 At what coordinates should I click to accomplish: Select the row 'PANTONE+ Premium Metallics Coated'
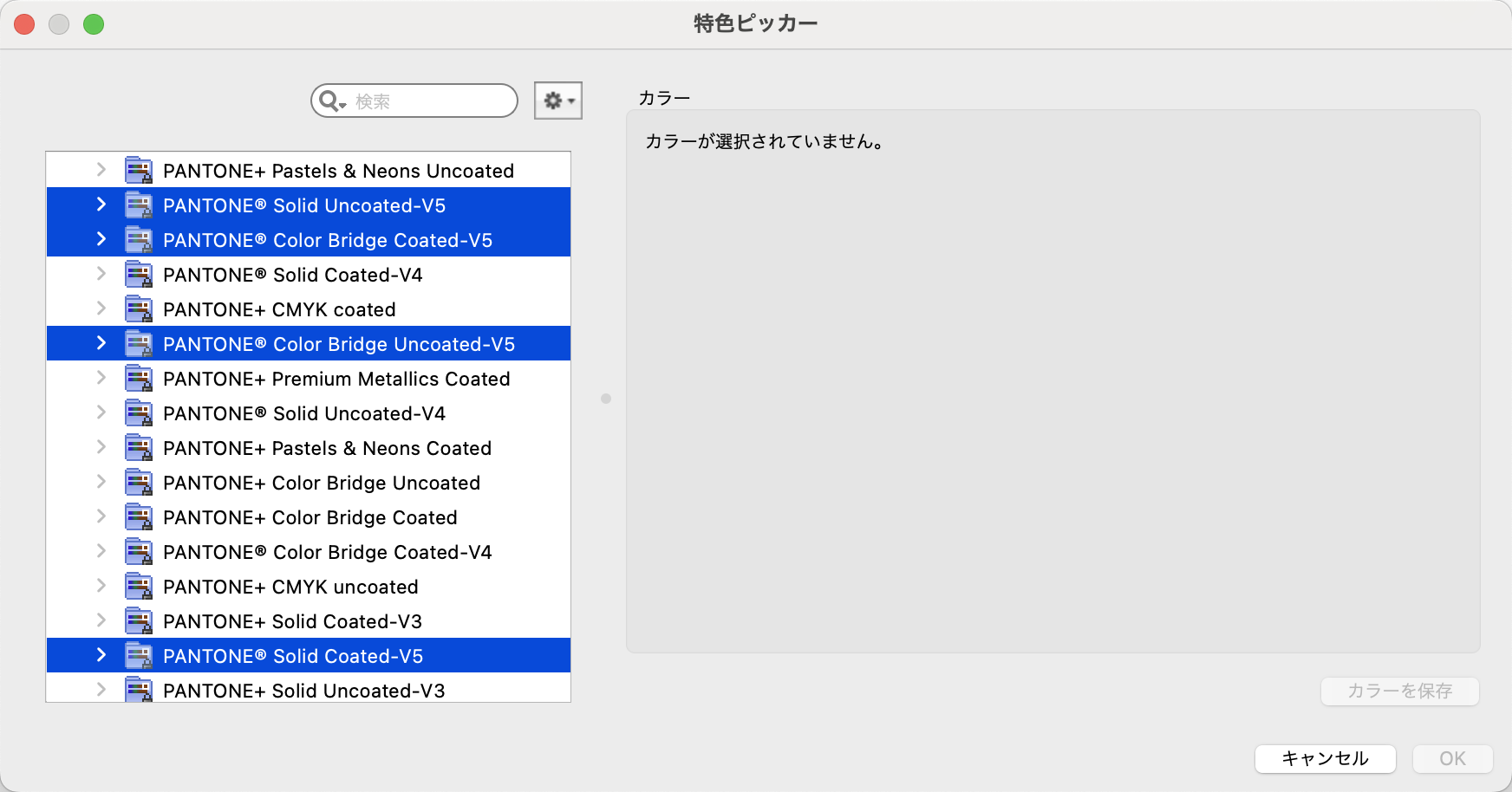(308, 378)
